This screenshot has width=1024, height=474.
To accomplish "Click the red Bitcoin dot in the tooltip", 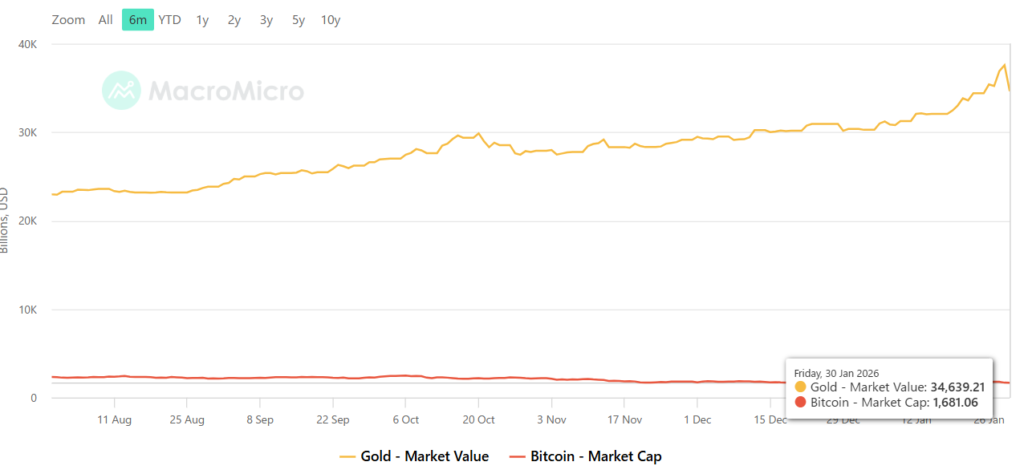I will coord(800,403).
